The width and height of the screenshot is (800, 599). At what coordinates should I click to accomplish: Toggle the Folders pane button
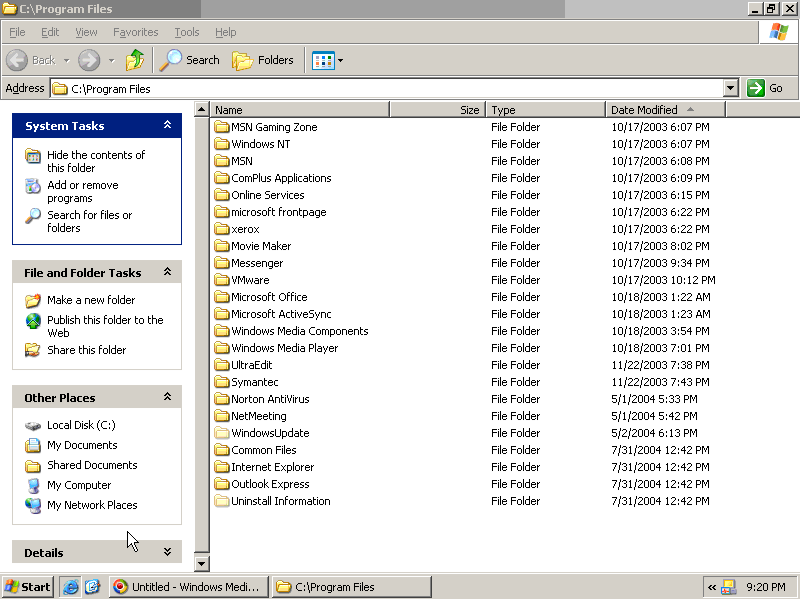point(263,60)
